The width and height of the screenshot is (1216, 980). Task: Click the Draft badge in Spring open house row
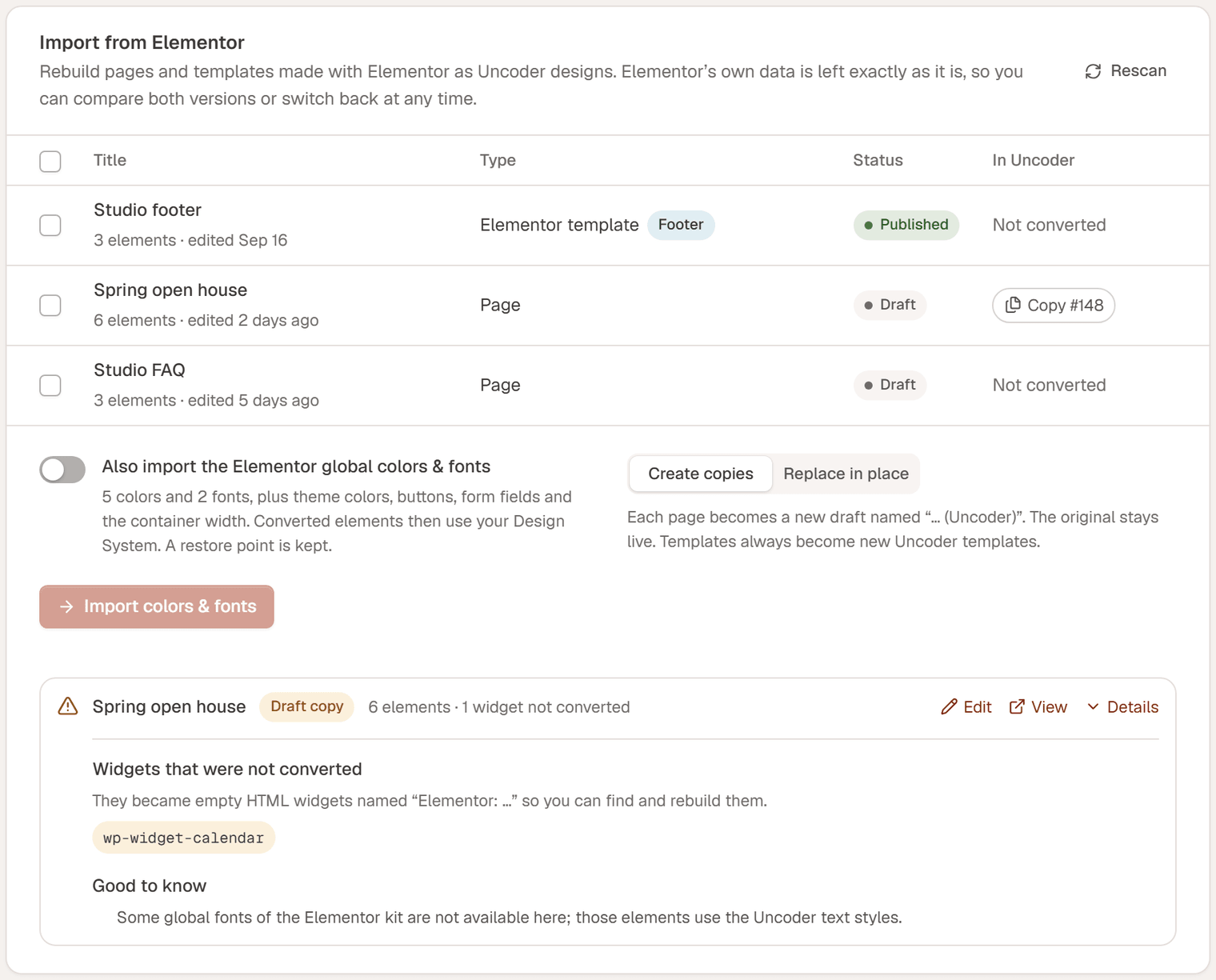tap(890, 305)
